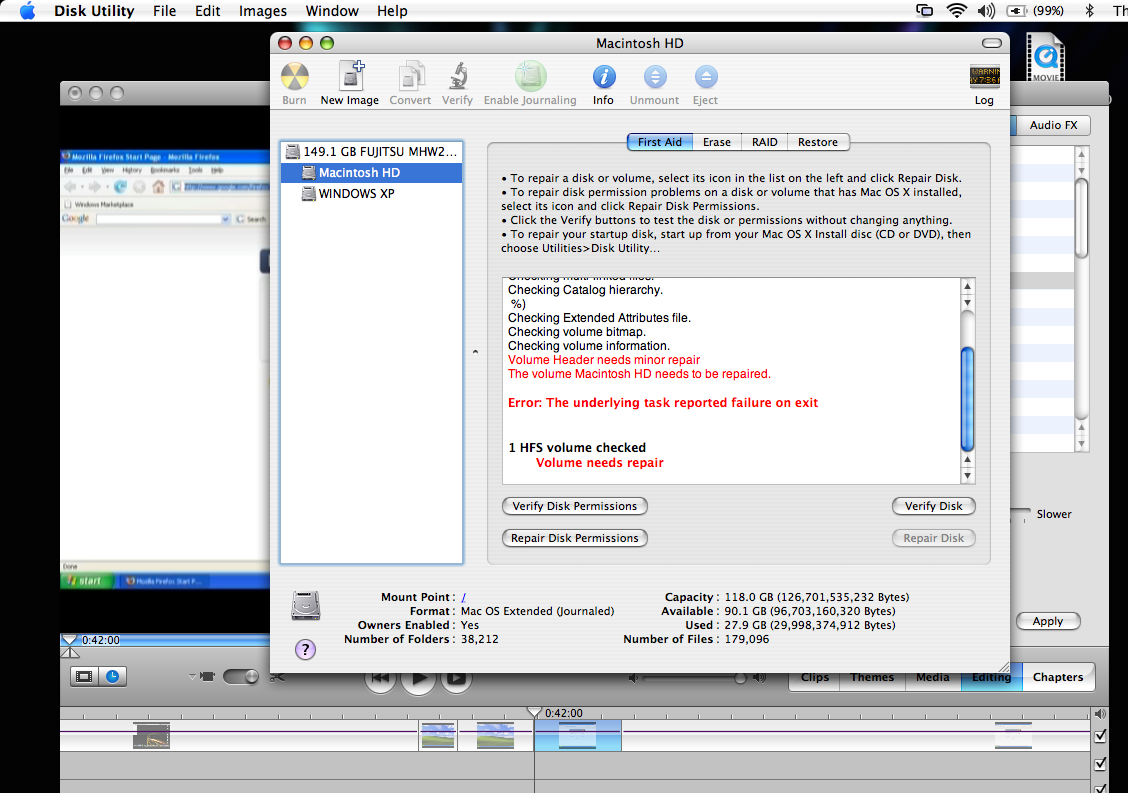Click the iMovie timeline speaker icon
Screen dimensions: 1128x793
coord(1101,714)
